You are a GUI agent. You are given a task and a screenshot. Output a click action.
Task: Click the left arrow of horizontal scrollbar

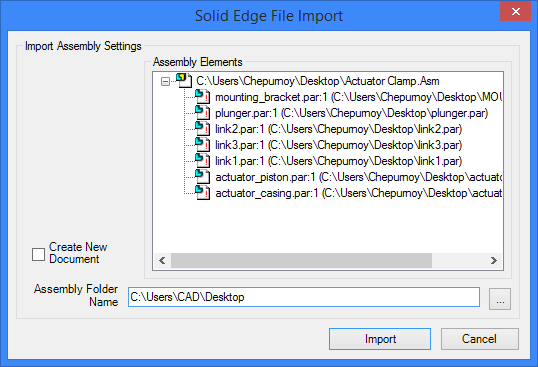click(x=162, y=261)
